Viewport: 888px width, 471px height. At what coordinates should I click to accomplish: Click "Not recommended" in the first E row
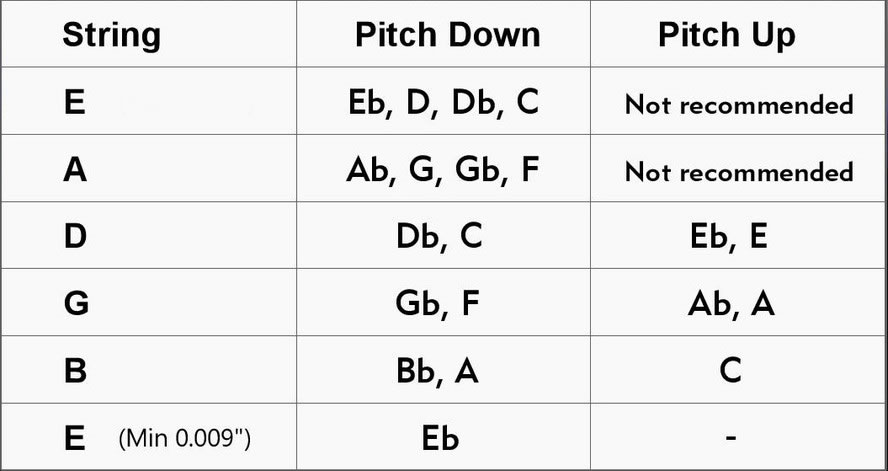pyautogui.click(x=738, y=104)
